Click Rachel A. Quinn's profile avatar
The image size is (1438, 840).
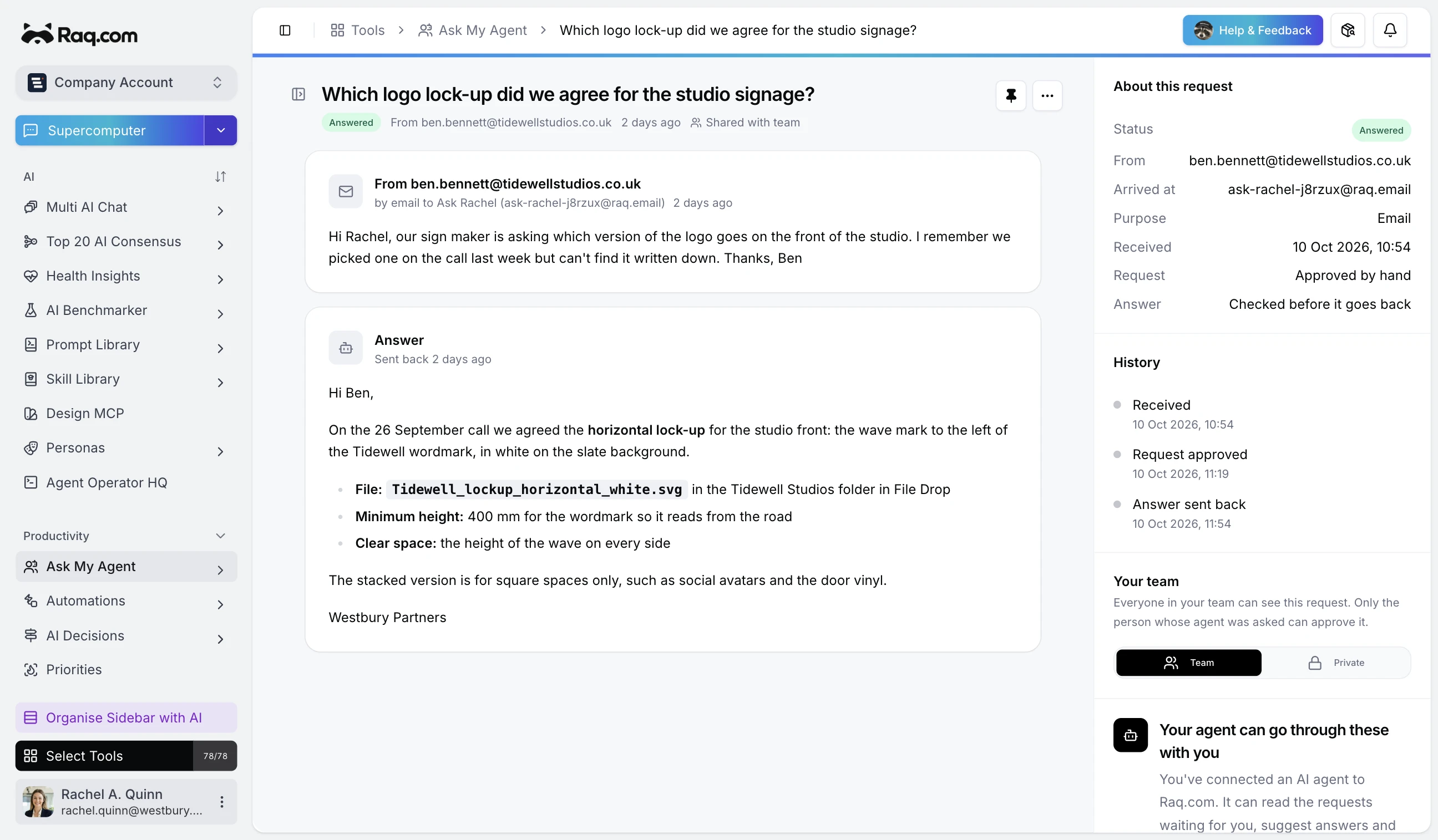[38, 802]
